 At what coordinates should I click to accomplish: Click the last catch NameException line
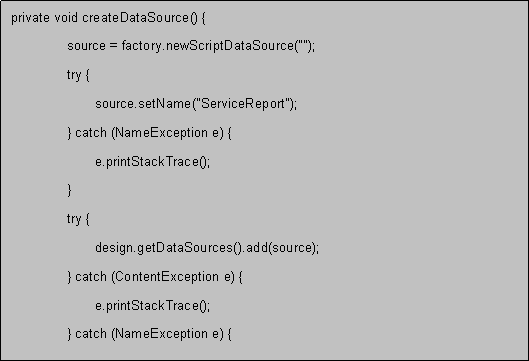point(149,334)
